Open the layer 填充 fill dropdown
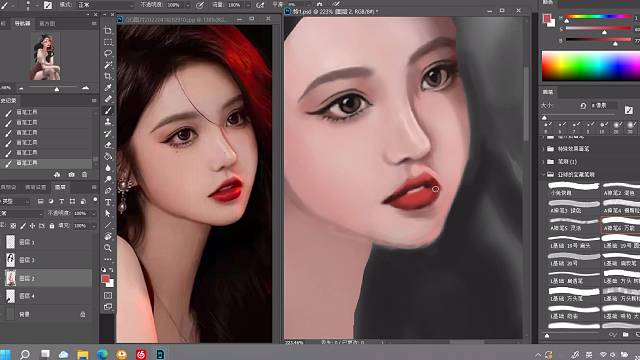The width and height of the screenshot is (640, 360). click(x=93, y=225)
